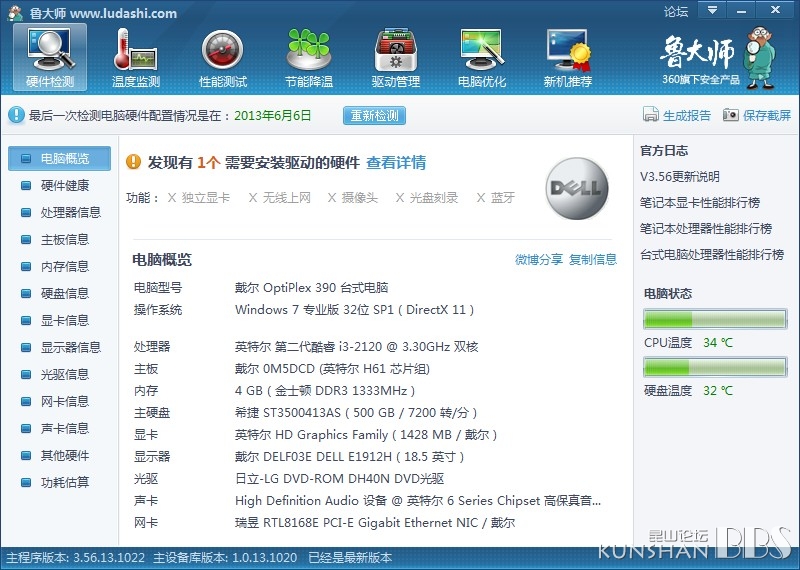800x570 pixels.
Task: Open 性能测试 gauge icon
Action: tap(222, 57)
